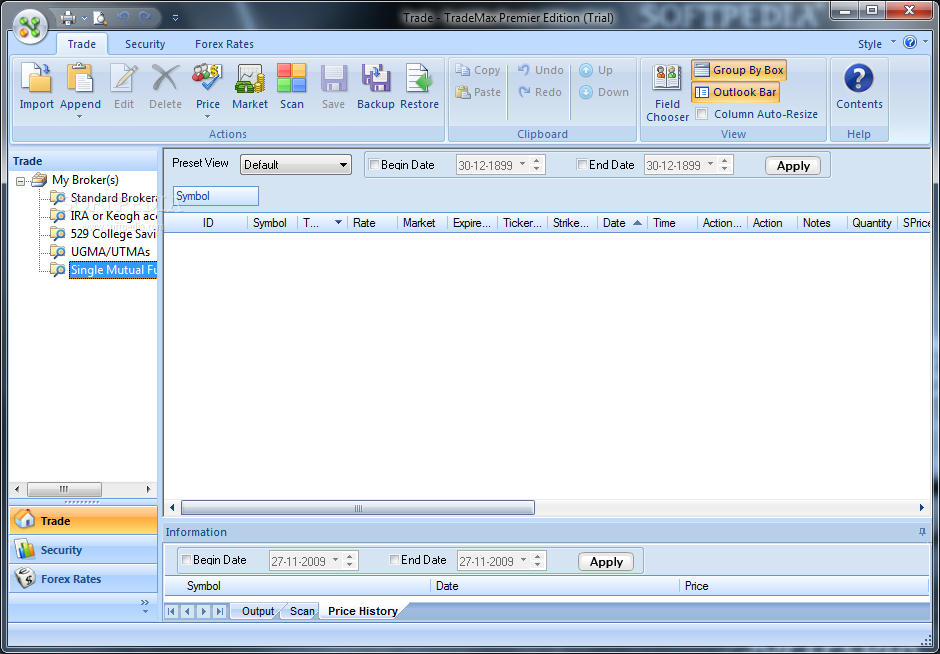940x654 pixels.
Task: Click the help icon next to Style
Action: click(909, 43)
